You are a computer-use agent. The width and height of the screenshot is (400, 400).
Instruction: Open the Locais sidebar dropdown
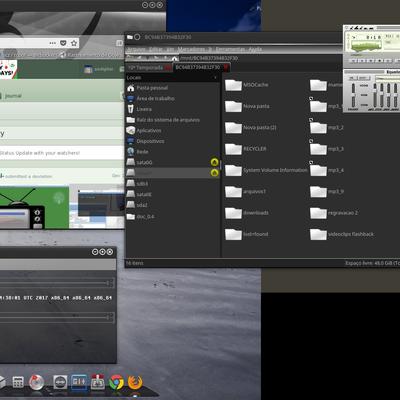coord(172,78)
